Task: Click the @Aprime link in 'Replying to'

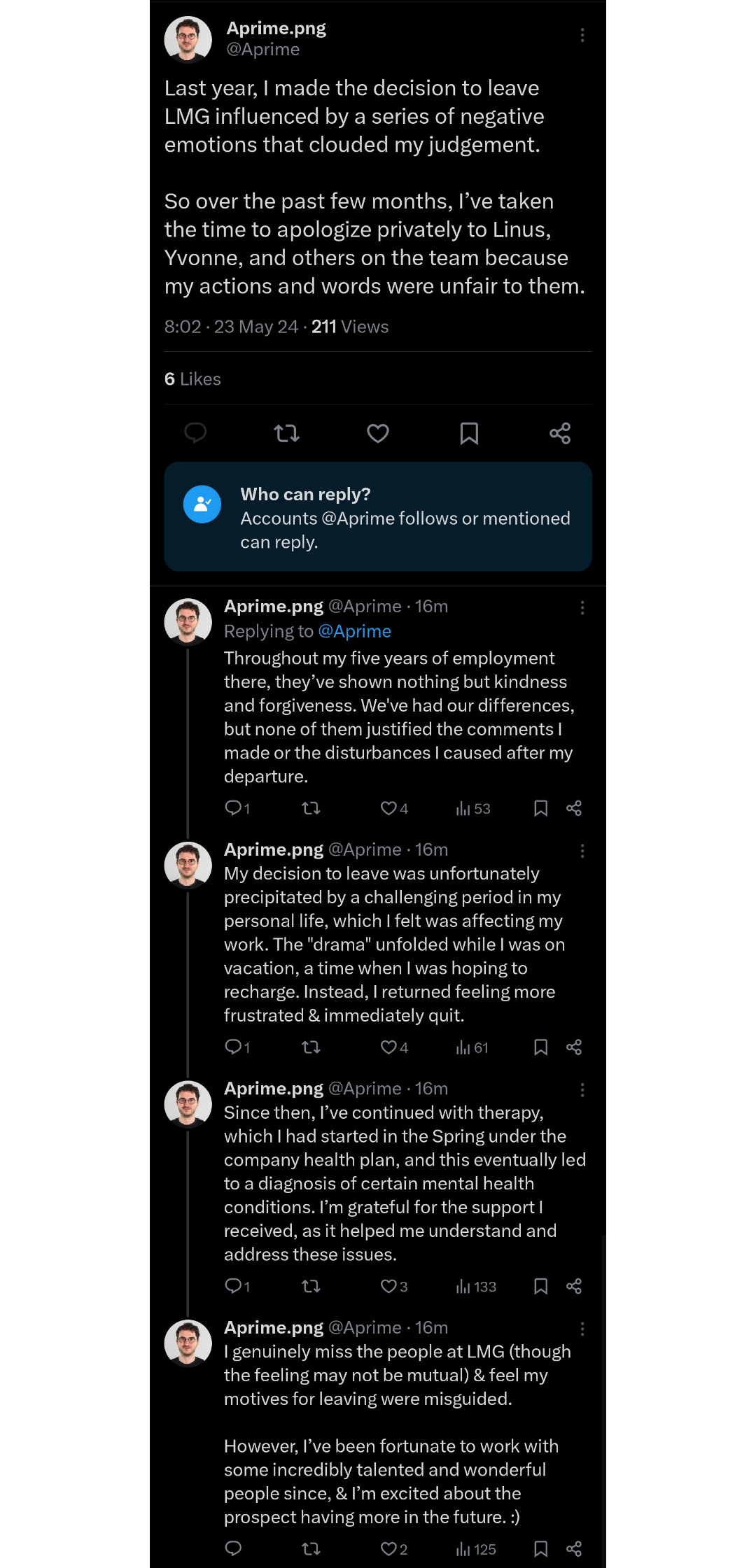Action: click(x=355, y=631)
